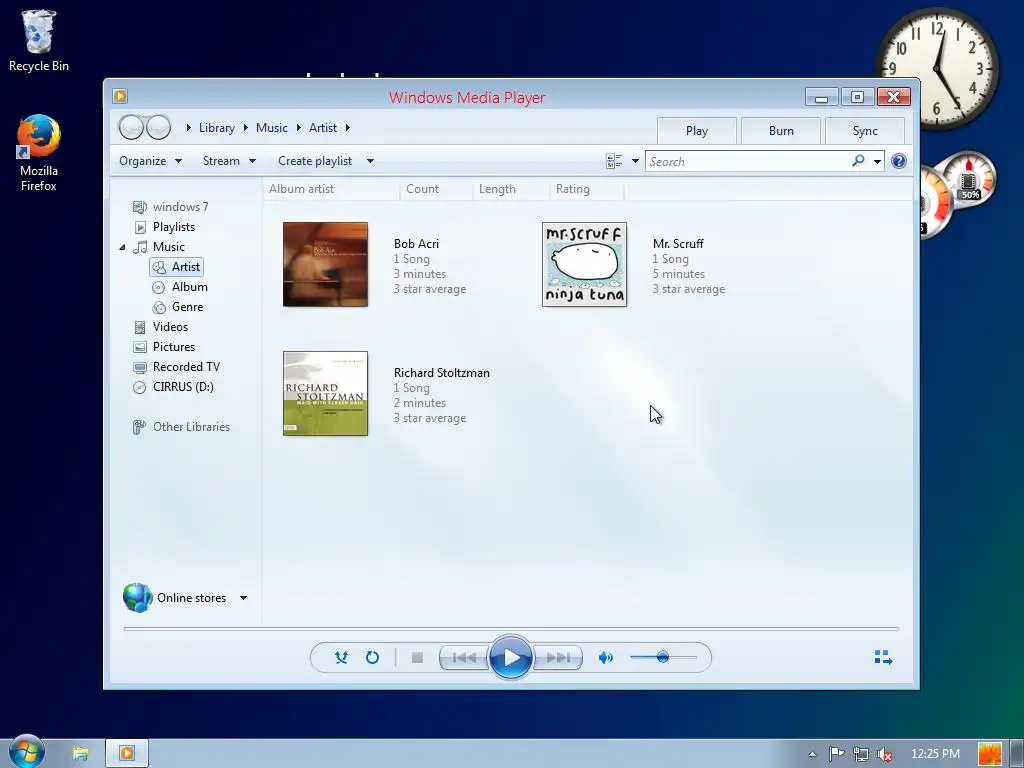Switch to the Burn tab
The width and height of the screenshot is (1024, 768).
point(781,131)
